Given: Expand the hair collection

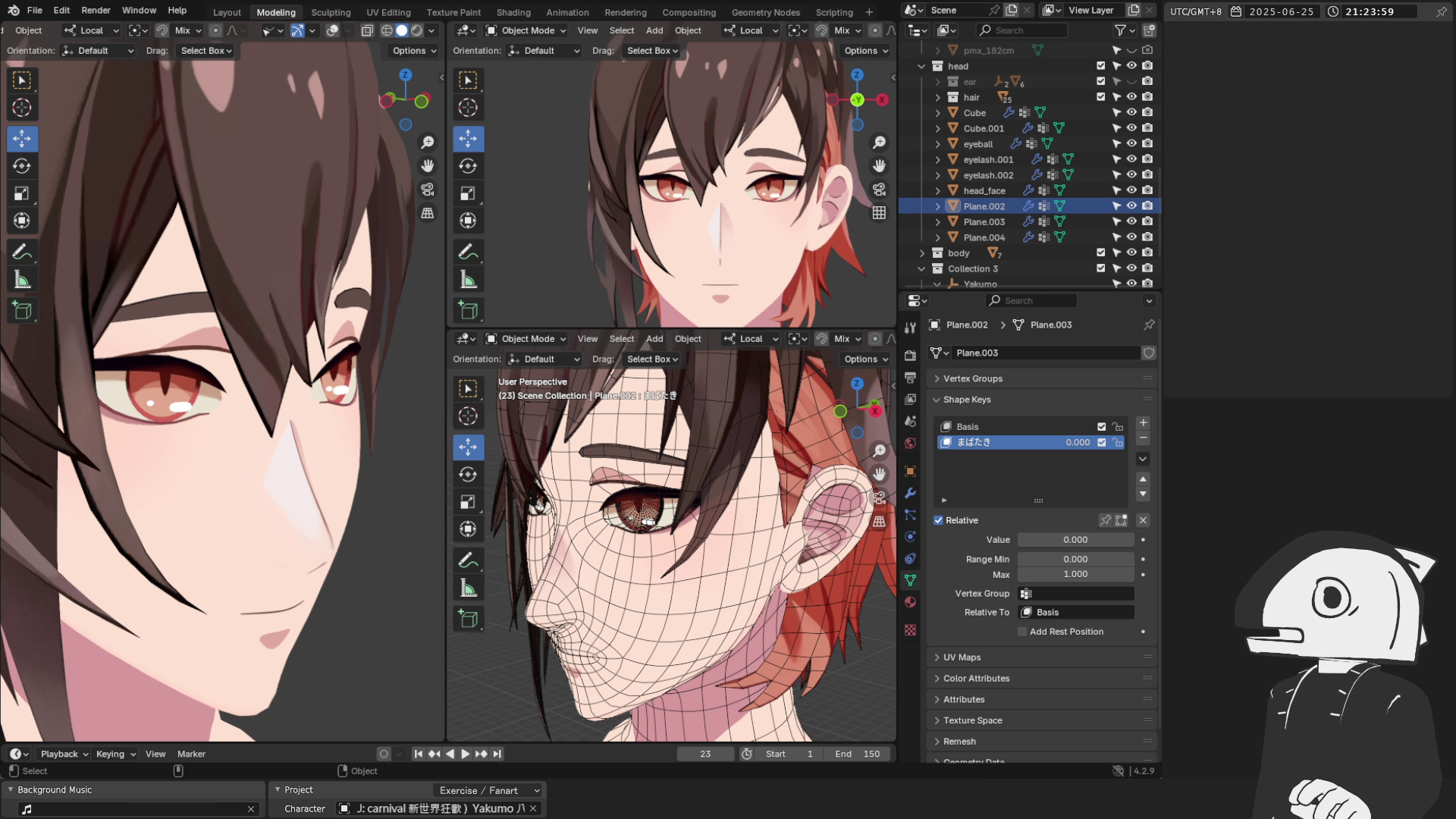Looking at the screenshot, I should pyautogui.click(x=938, y=97).
